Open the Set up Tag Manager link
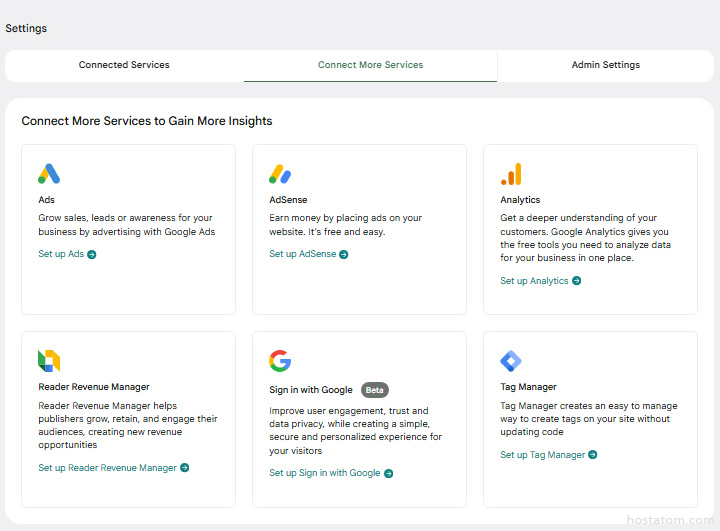Screen dimensions: 720x531 click(x=549, y=455)
